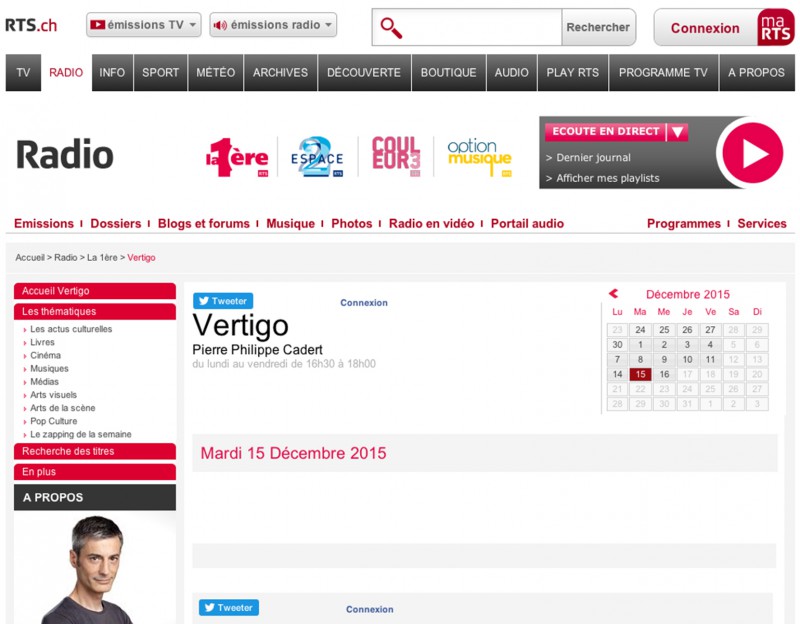Expand Recherche des titres section
The image size is (800, 624).
click(95, 451)
